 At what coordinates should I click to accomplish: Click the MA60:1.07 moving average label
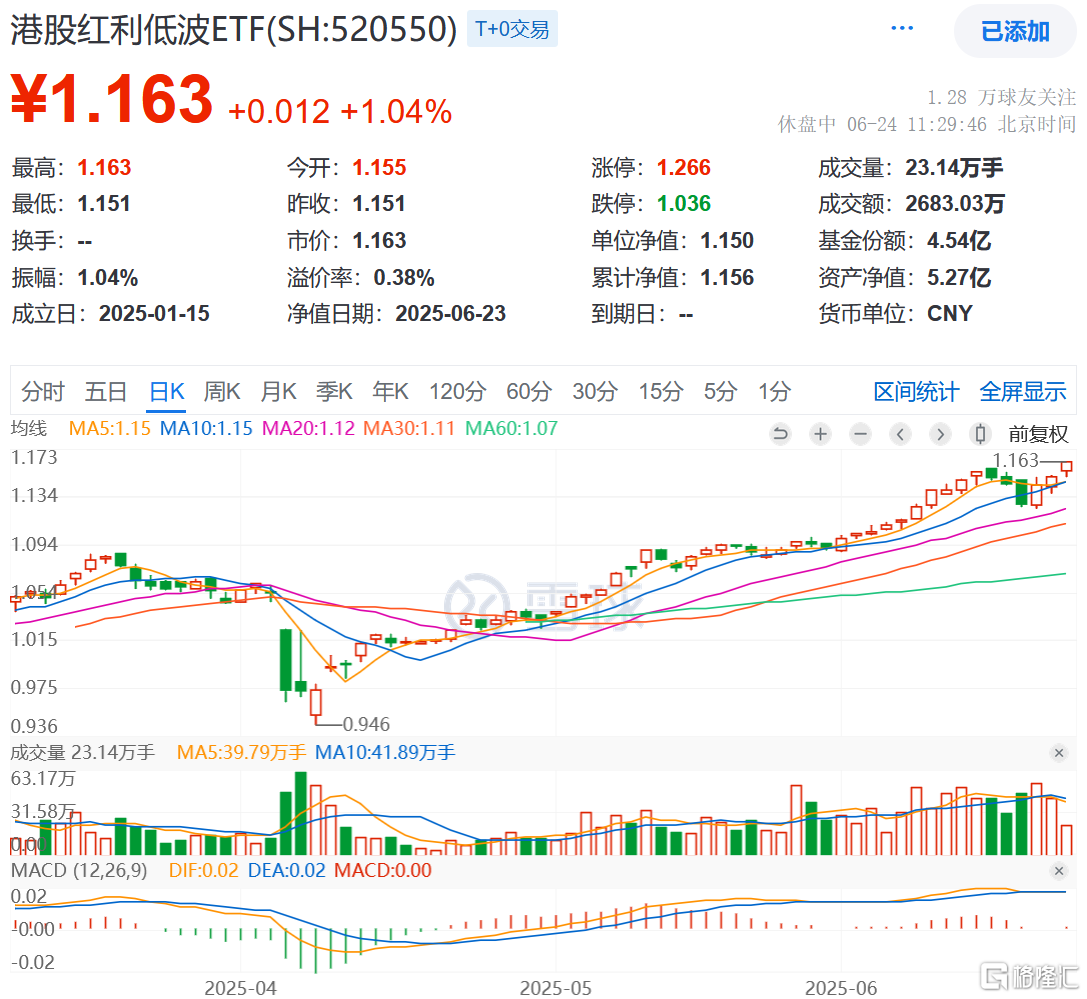pyautogui.click(x=511, y=428)
